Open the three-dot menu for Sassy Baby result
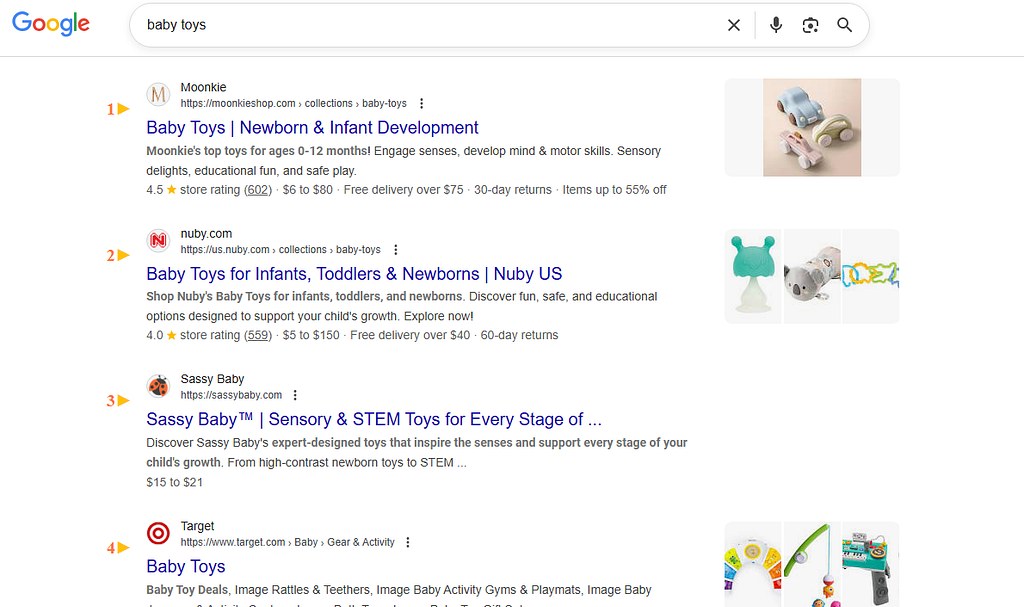The height and width of the screenshot is (607, 1024). (295, 395)
